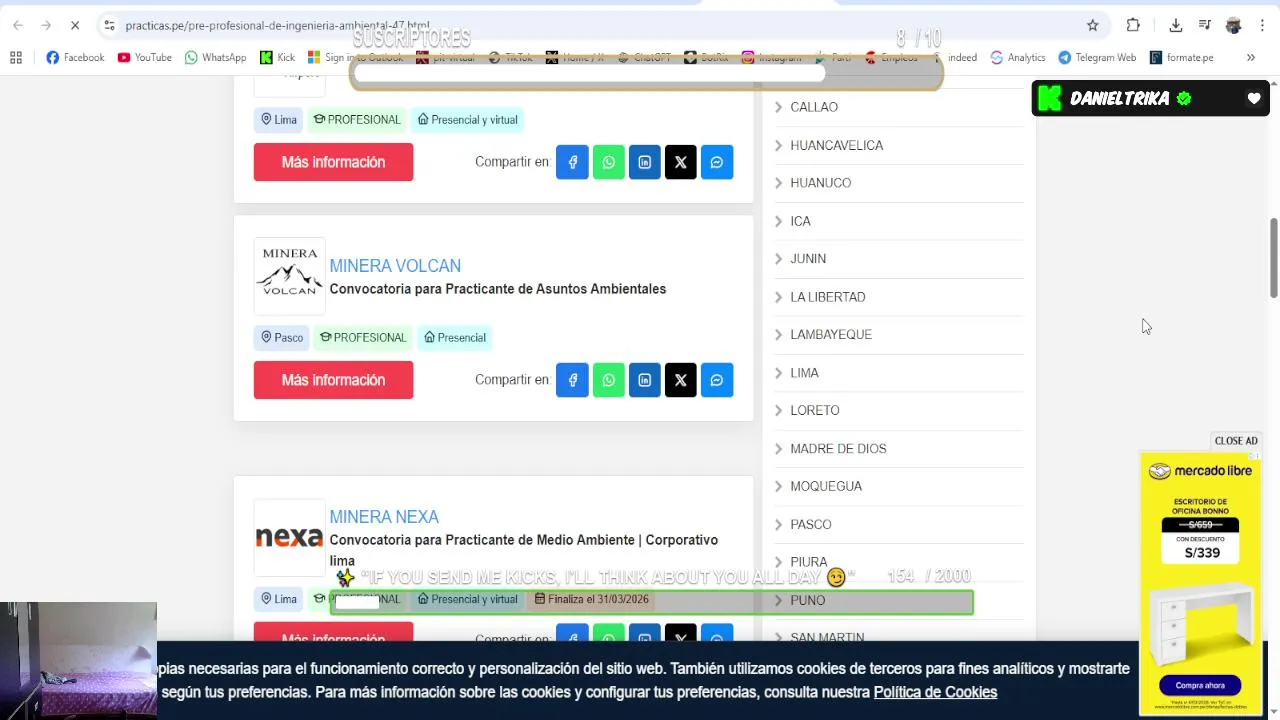Click the Pasco location tag
Viewport: 1280px width, 720px height.
pos(282,337)
